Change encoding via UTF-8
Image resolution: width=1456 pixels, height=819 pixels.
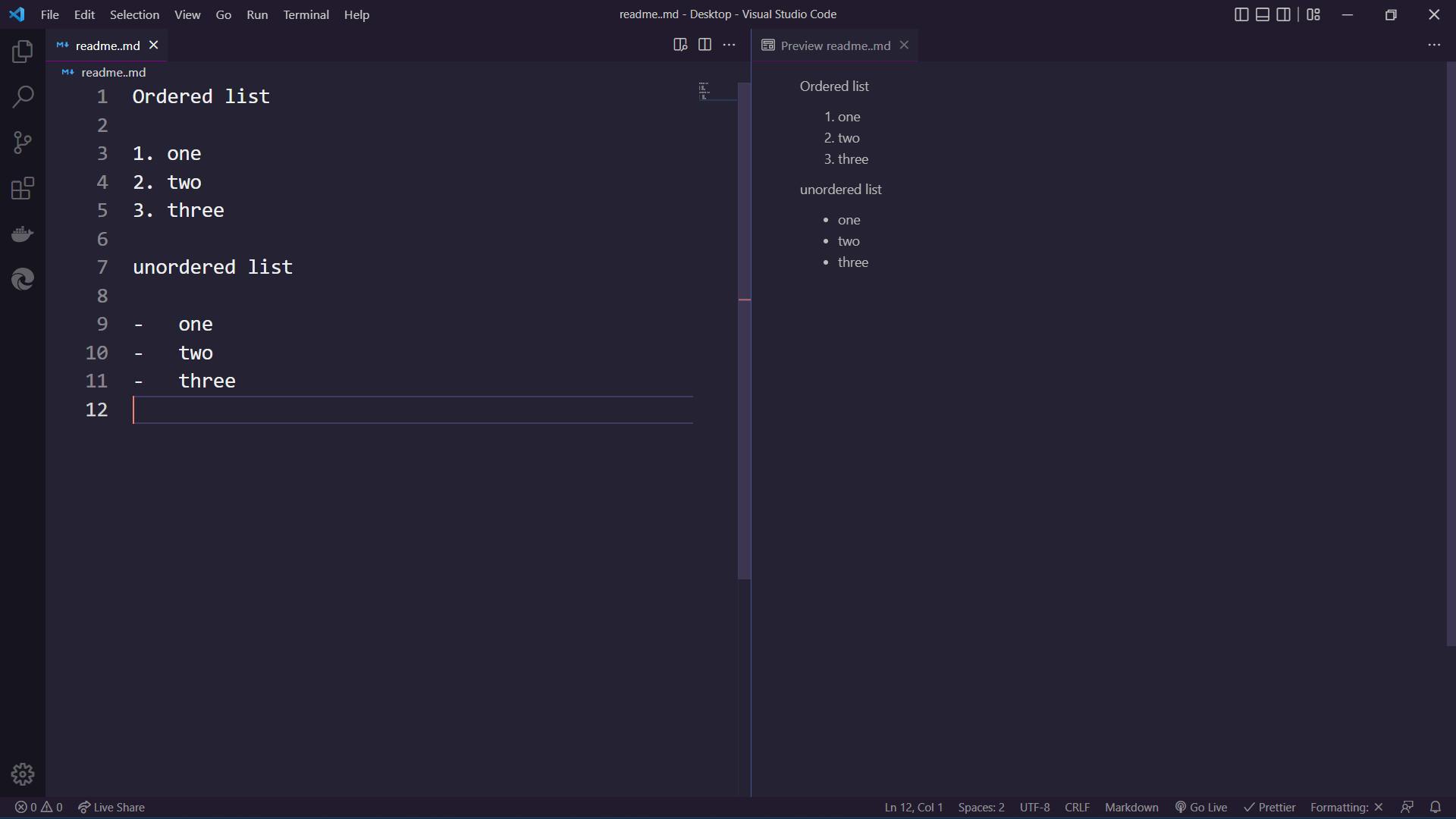1035,807
